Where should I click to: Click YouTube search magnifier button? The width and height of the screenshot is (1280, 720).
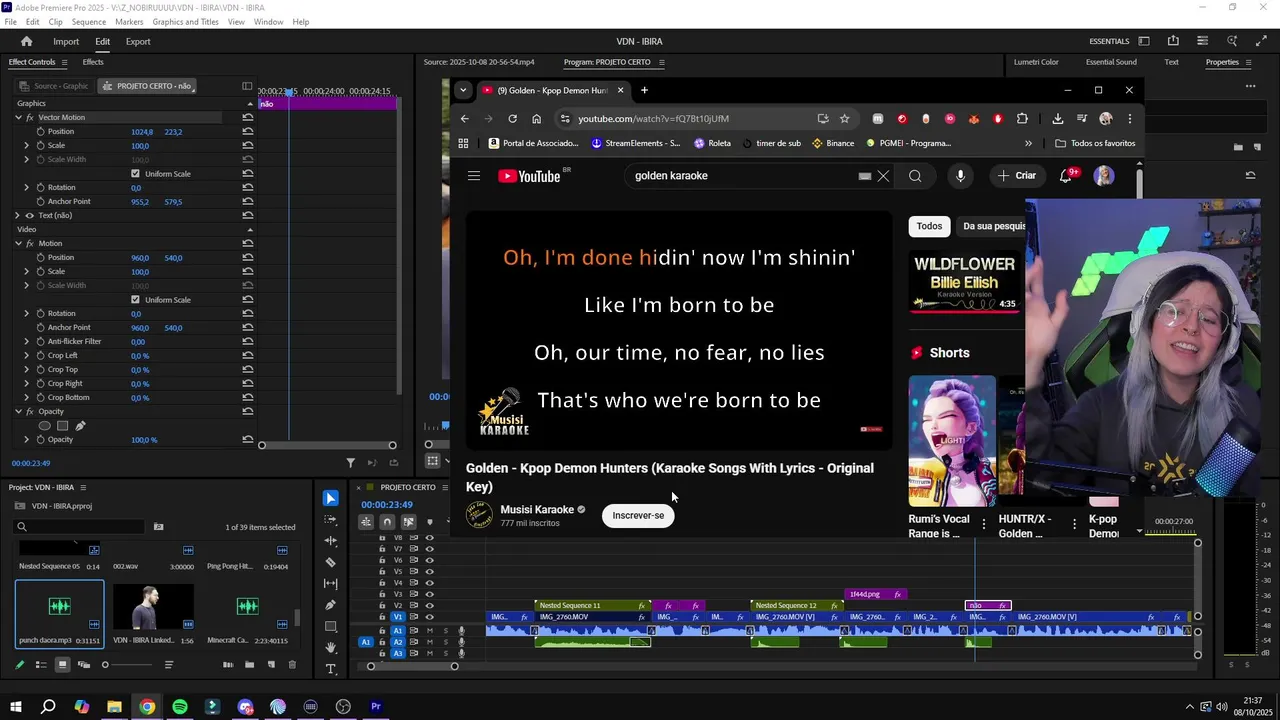(915, 176)
